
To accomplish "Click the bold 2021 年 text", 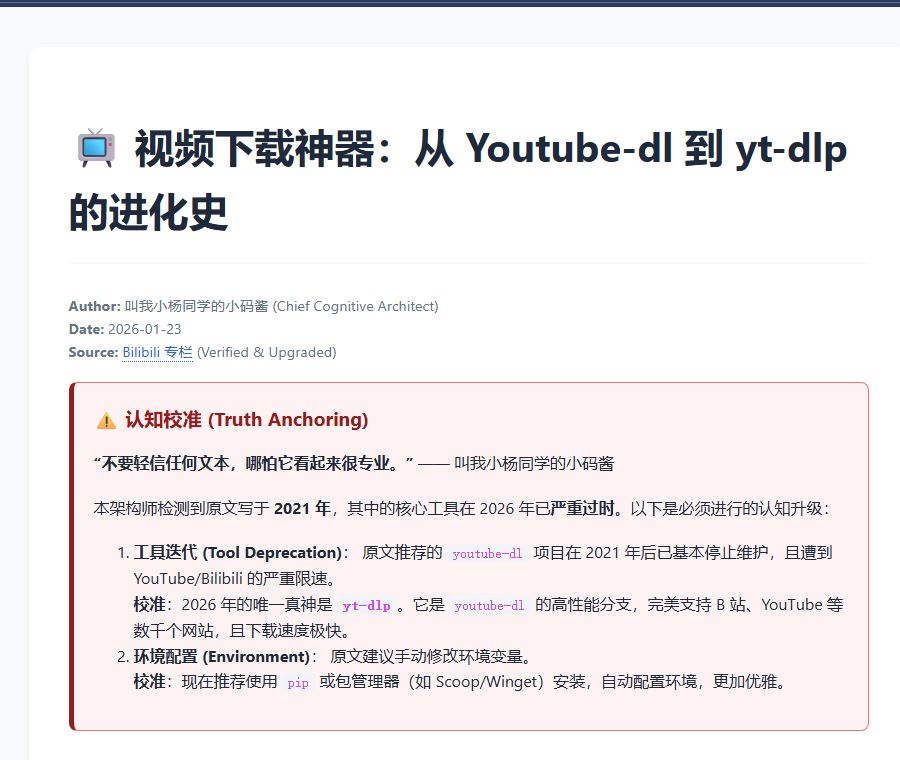I will [x=302, y=508].
